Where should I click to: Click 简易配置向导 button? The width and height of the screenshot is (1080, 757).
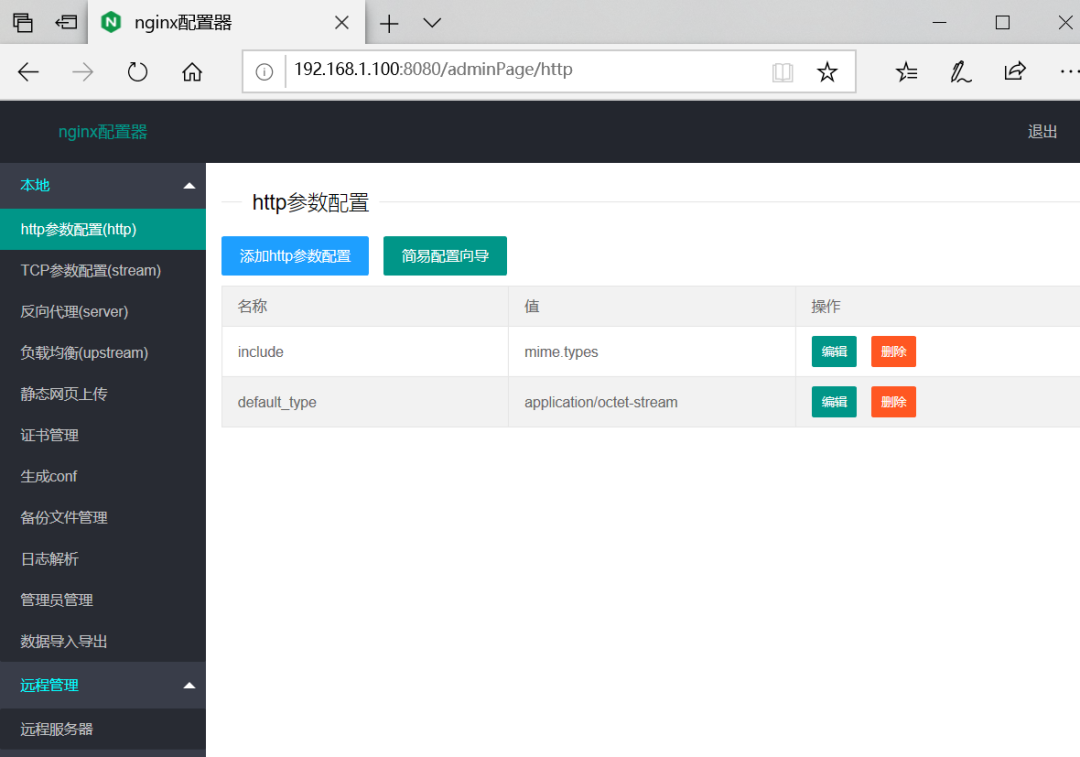point(445,256)
